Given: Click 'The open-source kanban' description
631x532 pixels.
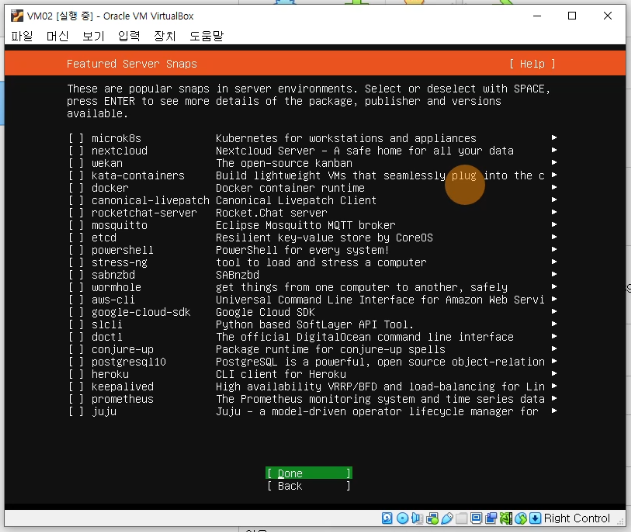Looking at the screenshot, I should 284,163.
